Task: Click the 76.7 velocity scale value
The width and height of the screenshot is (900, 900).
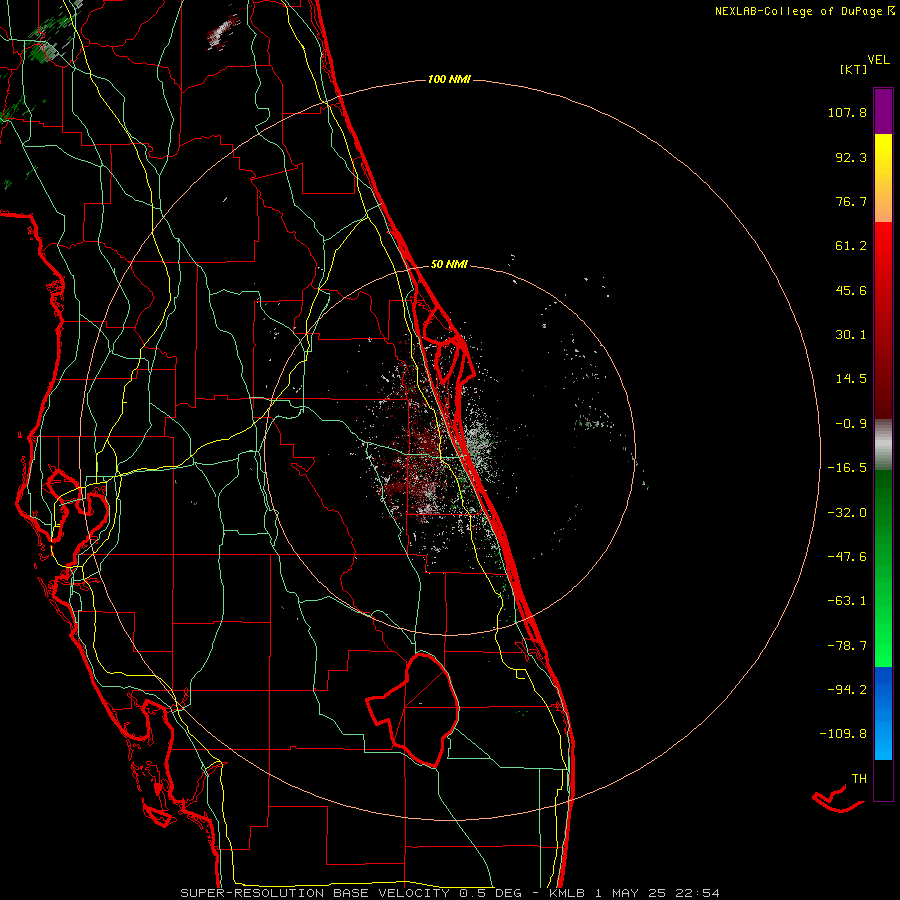Action: click(851, 201)
